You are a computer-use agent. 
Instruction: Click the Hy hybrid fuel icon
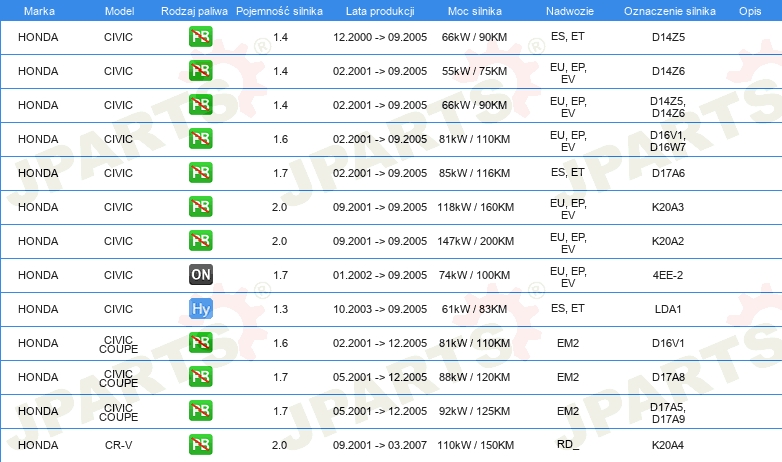200,308
